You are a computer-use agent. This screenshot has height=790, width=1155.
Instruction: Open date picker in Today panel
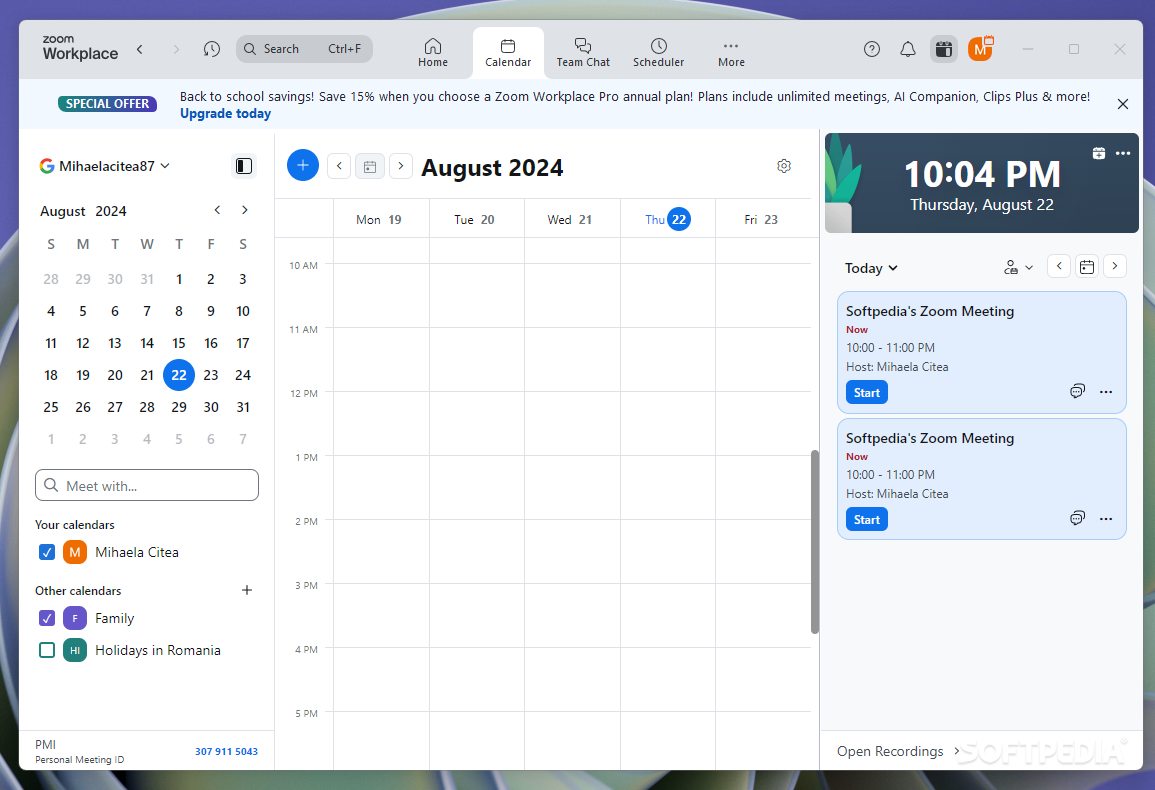(x=1086, y=266)
